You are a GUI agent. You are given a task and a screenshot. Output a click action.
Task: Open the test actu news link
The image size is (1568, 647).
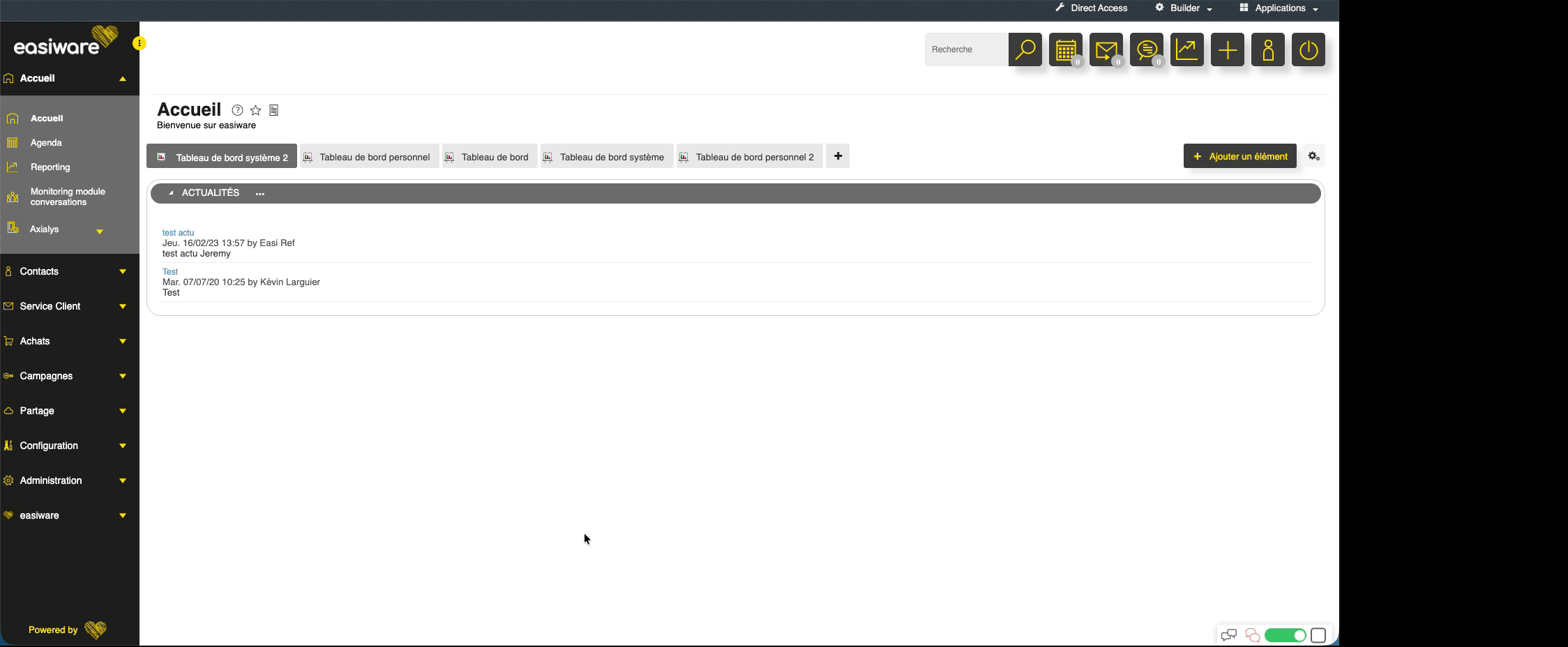[178, 233]
